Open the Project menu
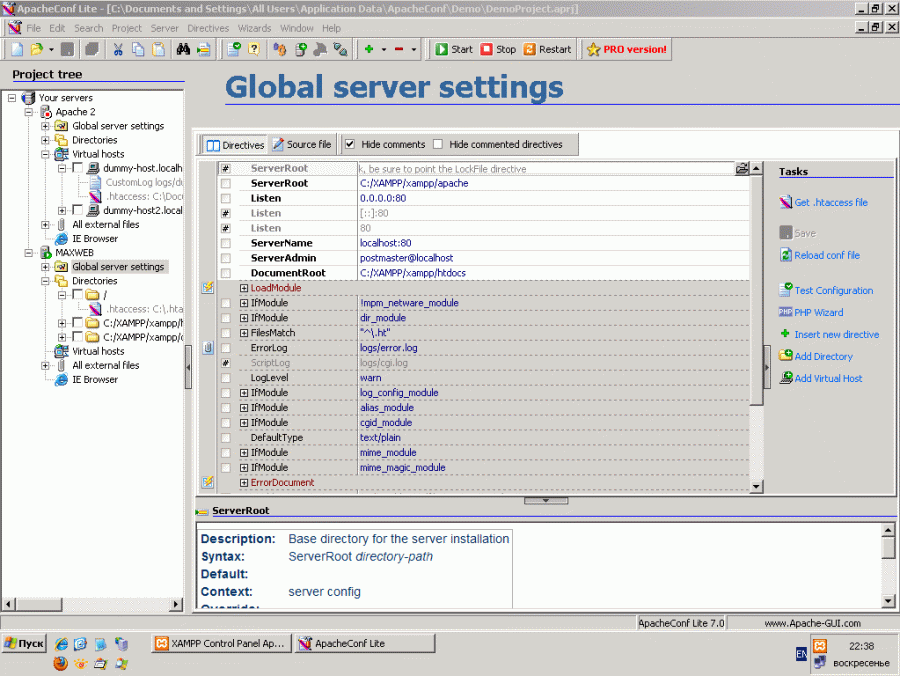Screen dimensions: 900x676 tap(126, 28)
